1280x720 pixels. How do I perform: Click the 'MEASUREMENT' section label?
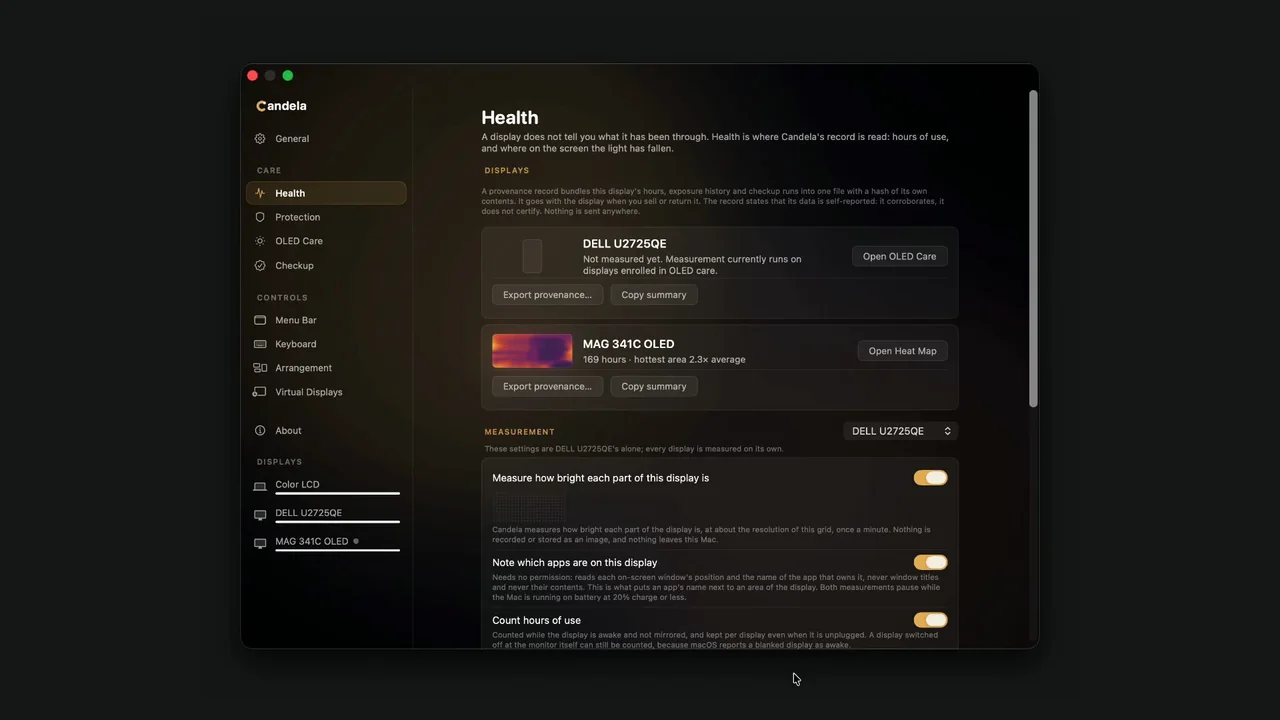tap(519, 432)
